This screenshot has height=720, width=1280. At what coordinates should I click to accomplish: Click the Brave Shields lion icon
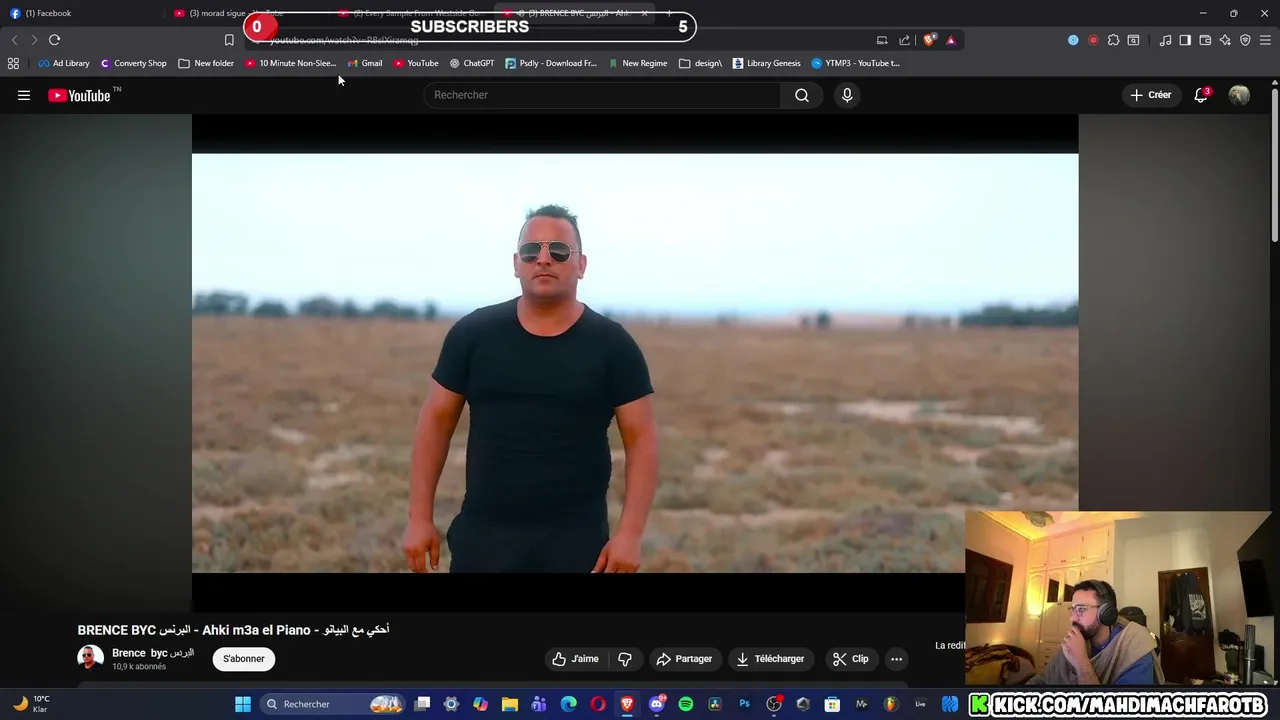tap(930, 40)
